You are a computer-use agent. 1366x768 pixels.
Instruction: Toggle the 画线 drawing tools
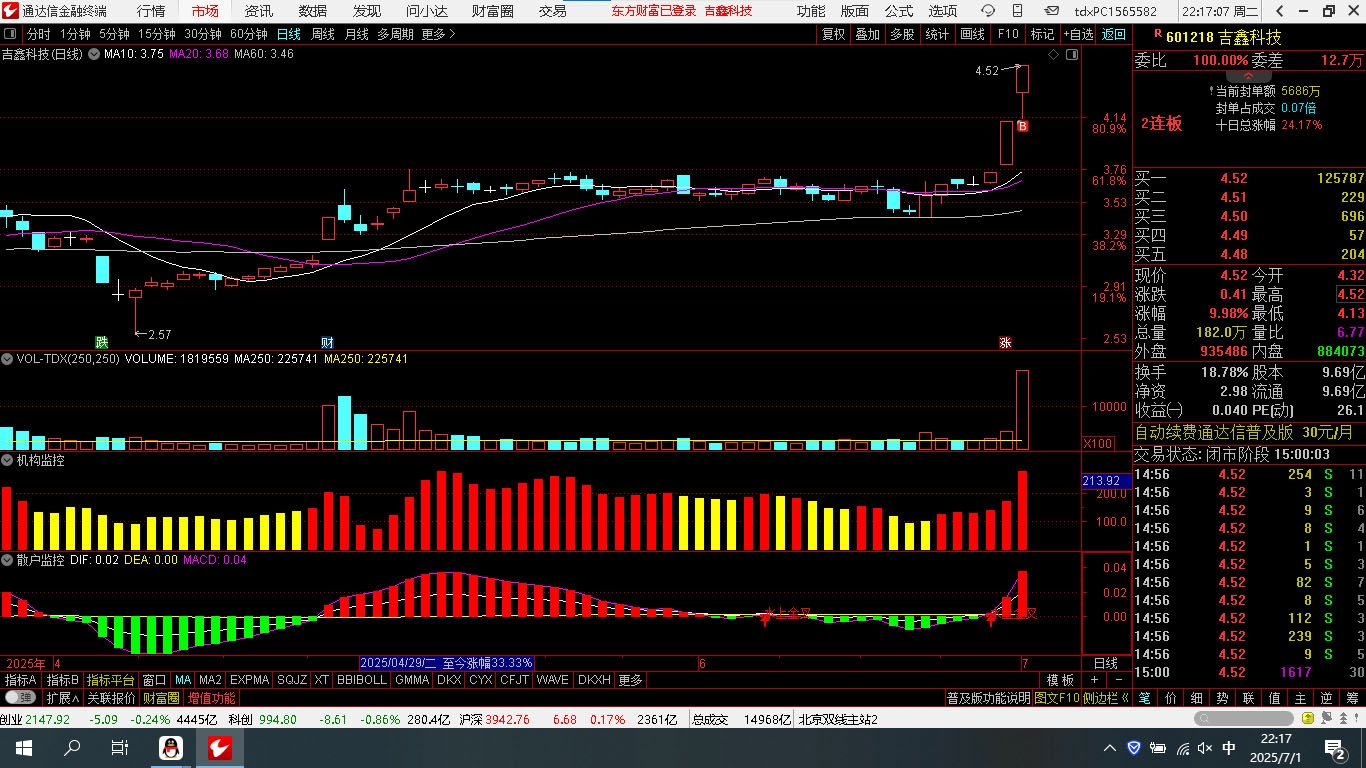[972, 34]
